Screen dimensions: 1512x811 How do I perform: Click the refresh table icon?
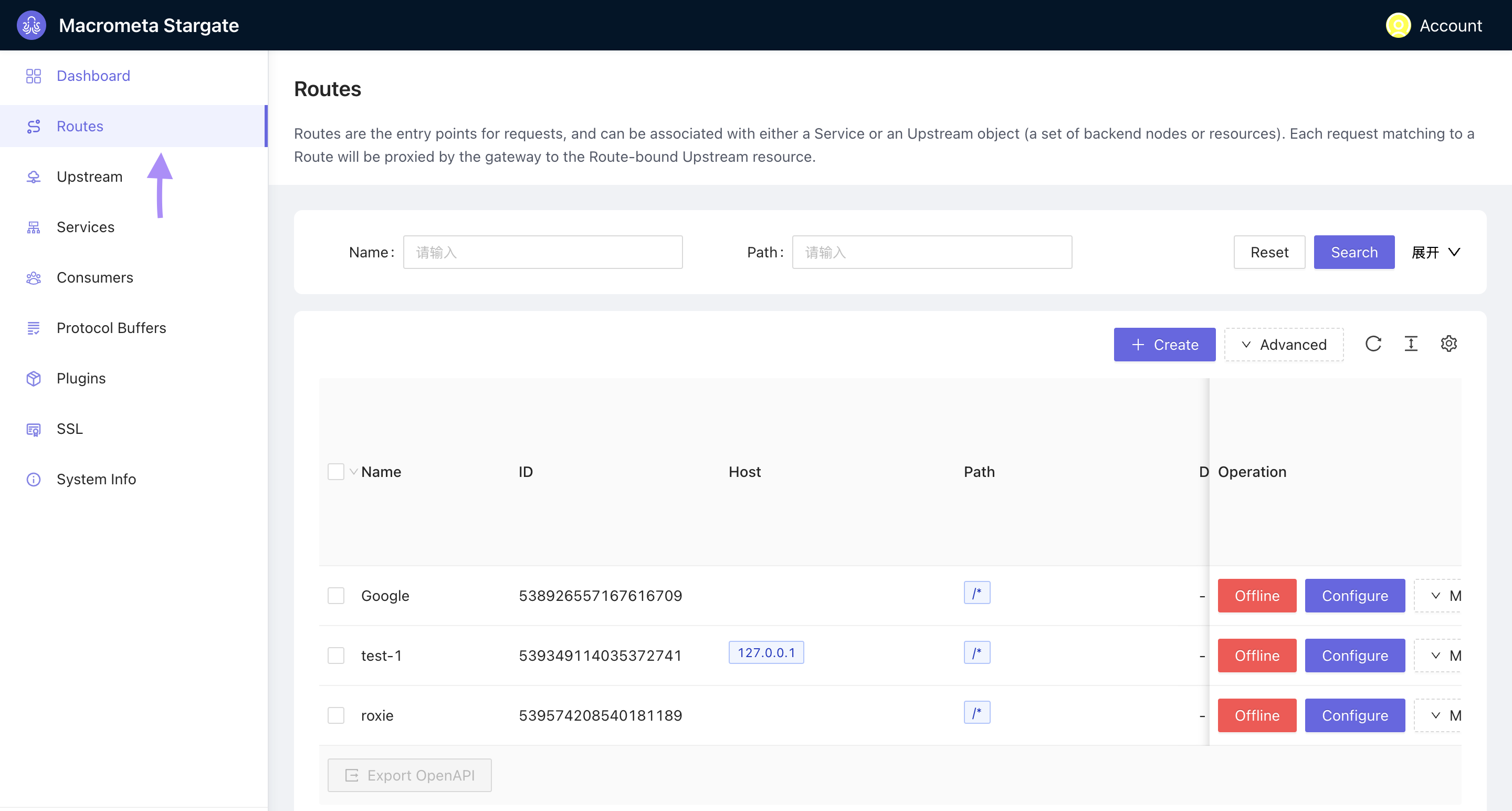click(1373, 344)
